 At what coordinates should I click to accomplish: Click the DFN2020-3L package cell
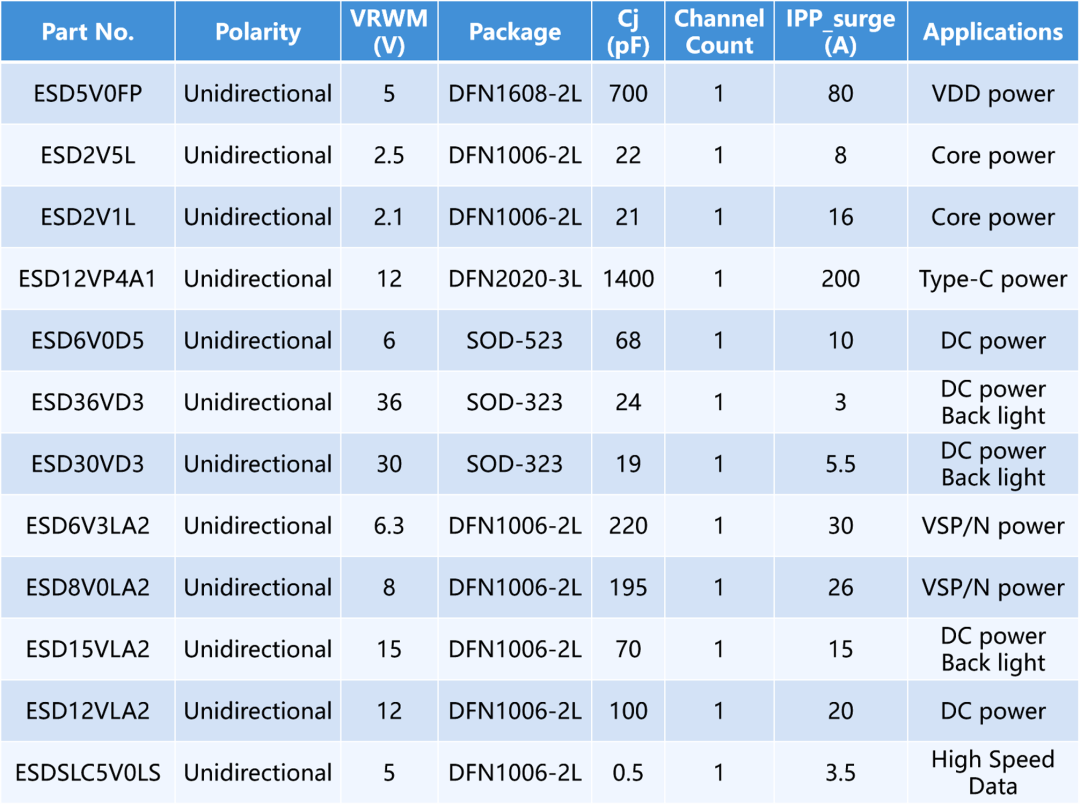point(515,279)
